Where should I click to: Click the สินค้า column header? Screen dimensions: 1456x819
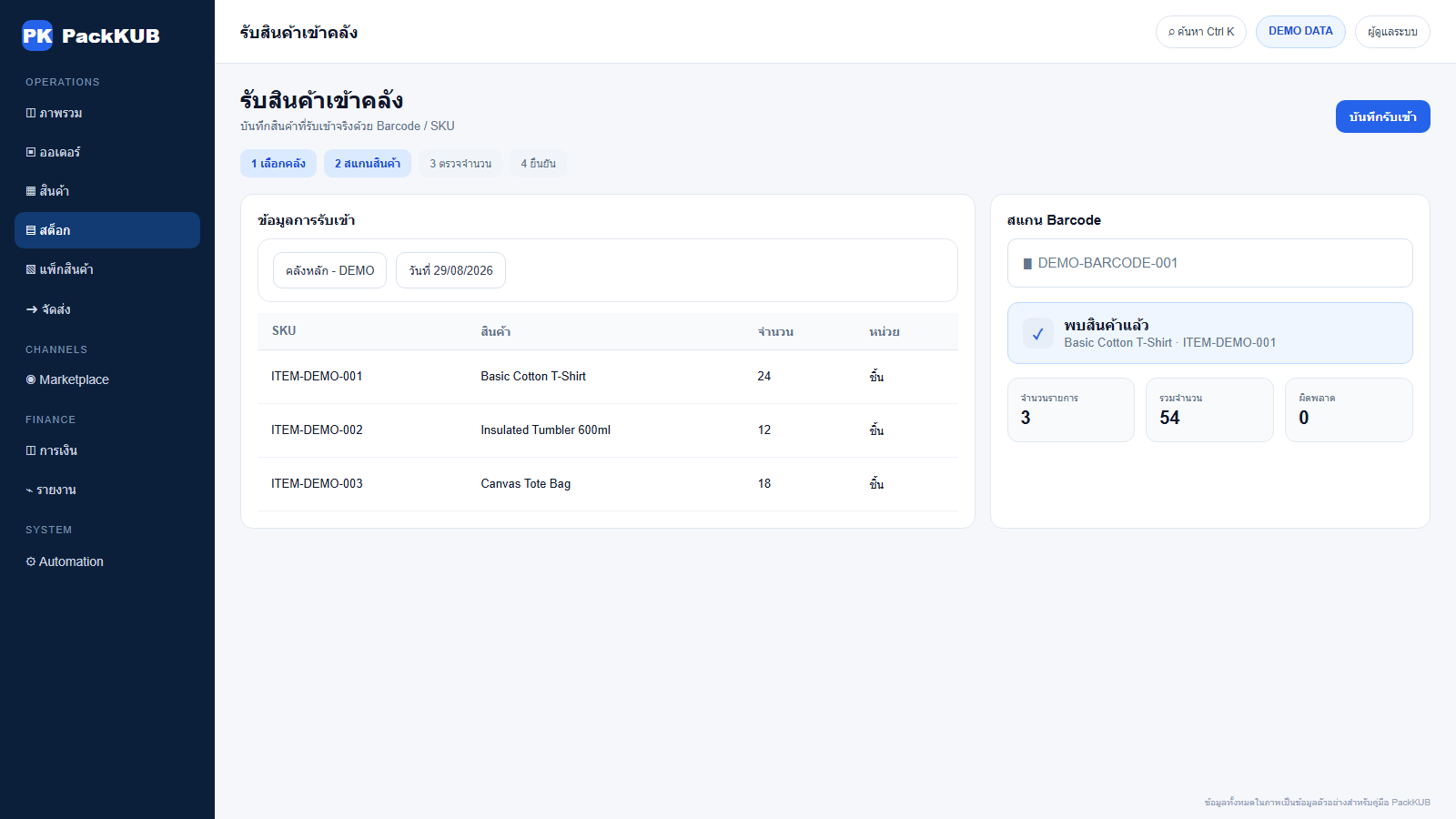[496, 331]
